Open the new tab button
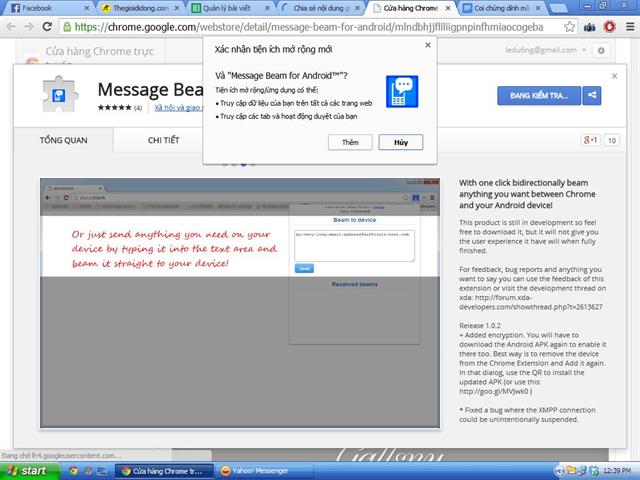 (558, 8)
